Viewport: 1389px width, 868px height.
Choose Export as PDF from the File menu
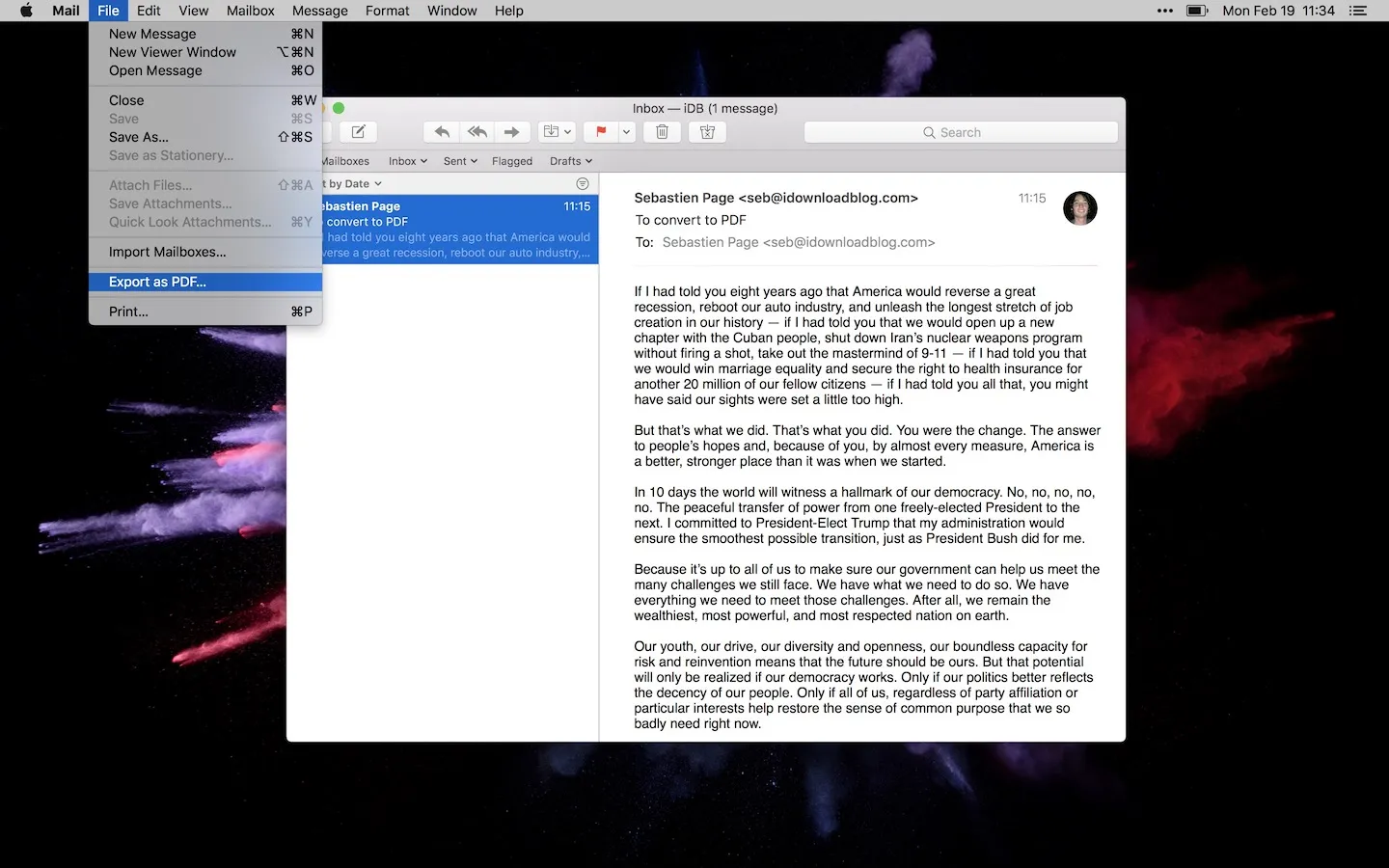[157, 282]
